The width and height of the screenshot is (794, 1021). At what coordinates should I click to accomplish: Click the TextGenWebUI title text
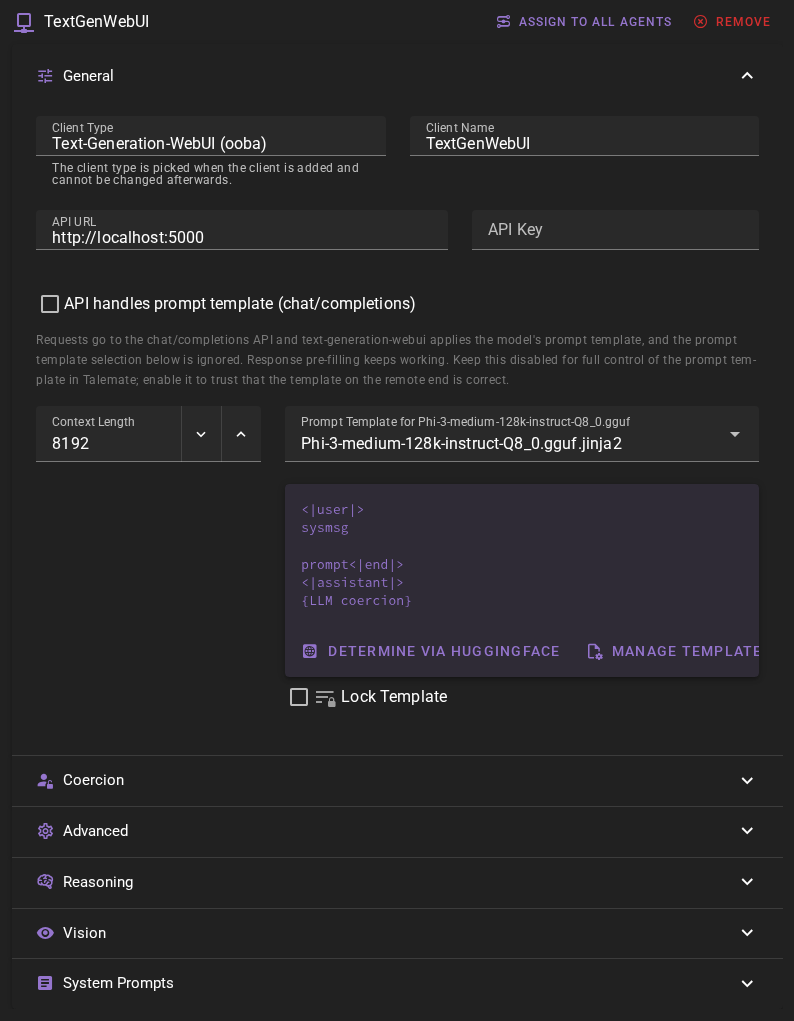point(96,21)
